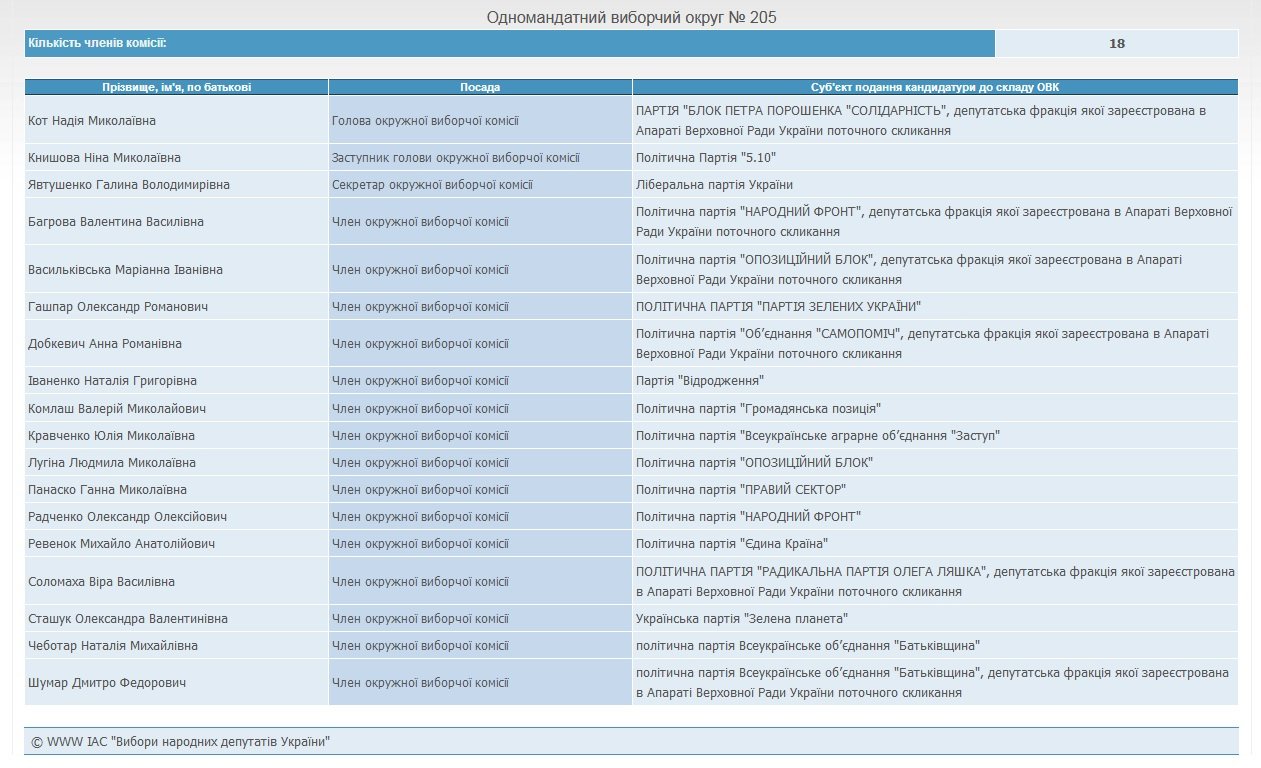The height and width of the screenshot is (768, 1261).
Task: Select the name Шумар Дмитро Федорович
Action: click(x=106, y=683)
